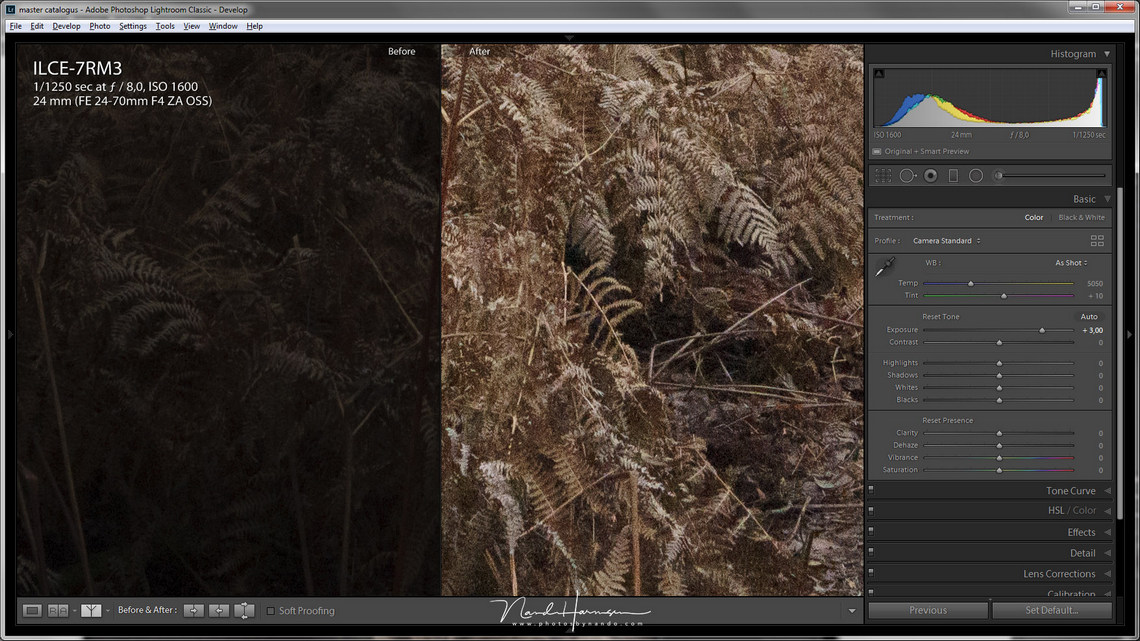The height and width of the screenshot is (641, 1140).
Task: Switch to Loupe view
Action: click(32, 610)
